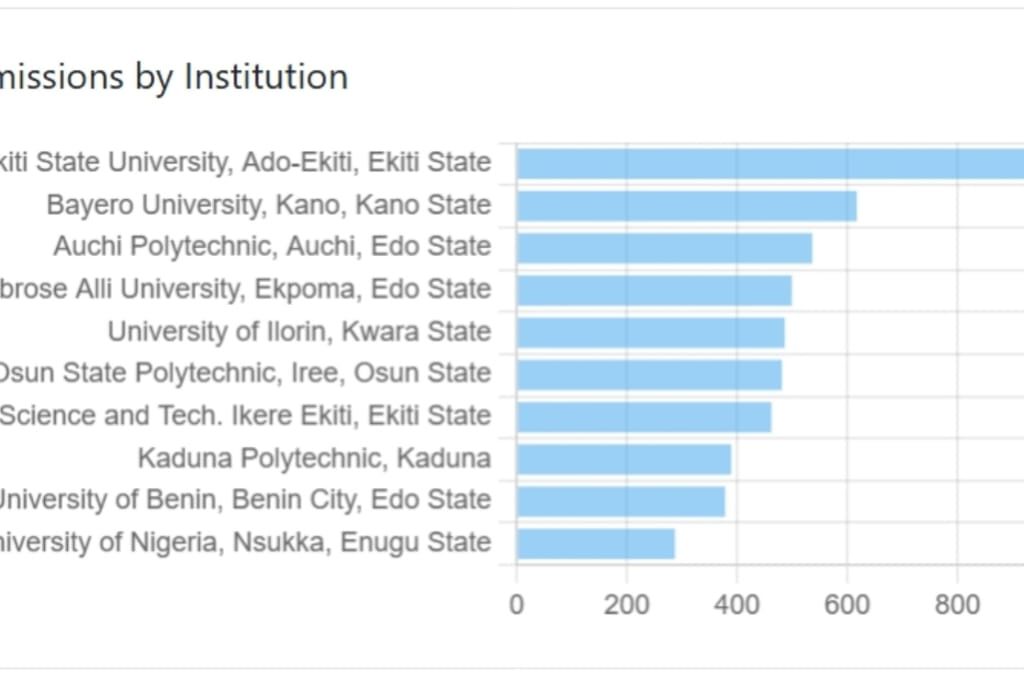
Task: Click the 'Bayero University, Kano, Kano State' label
Action: pyautogui.click(x=268, y=206)
